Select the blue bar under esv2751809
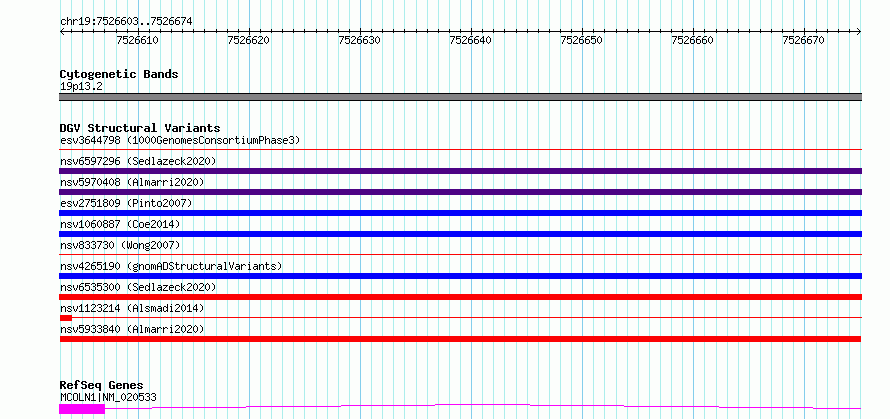The image size is (890, 419). pyautogui.click(x=460, y=213)
